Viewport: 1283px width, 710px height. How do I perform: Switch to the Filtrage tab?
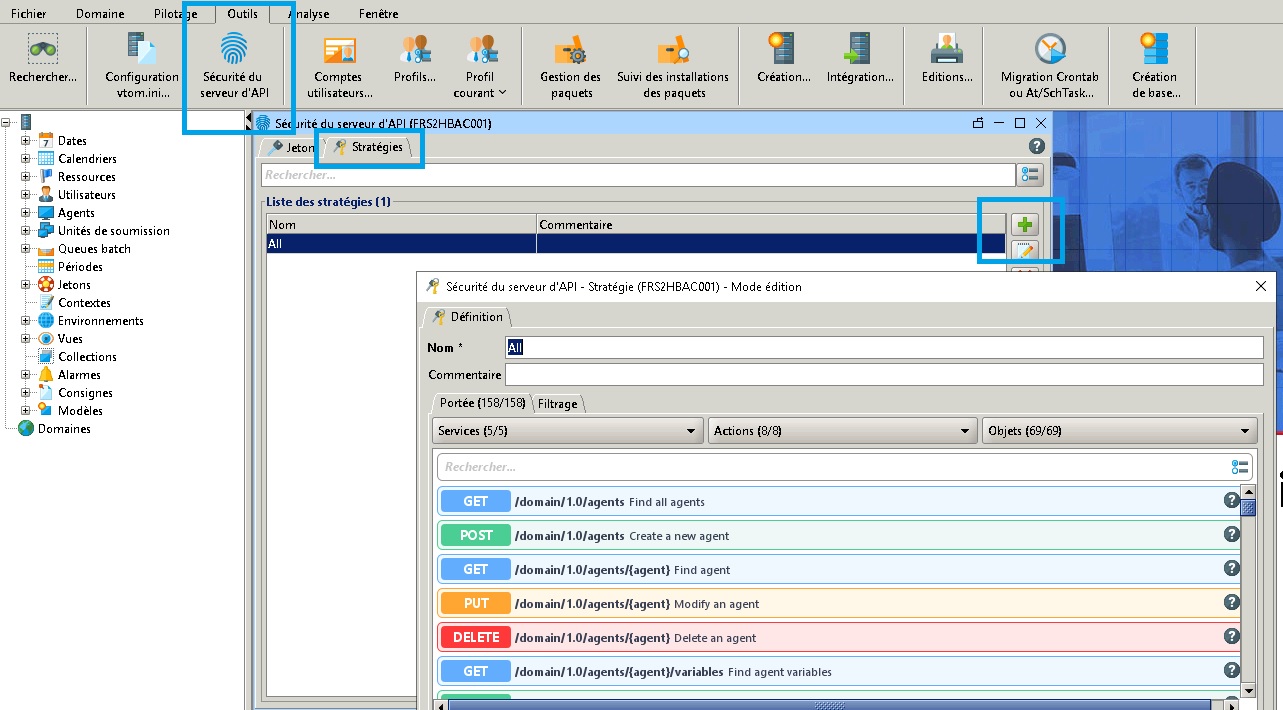click(x=557, y=404)
